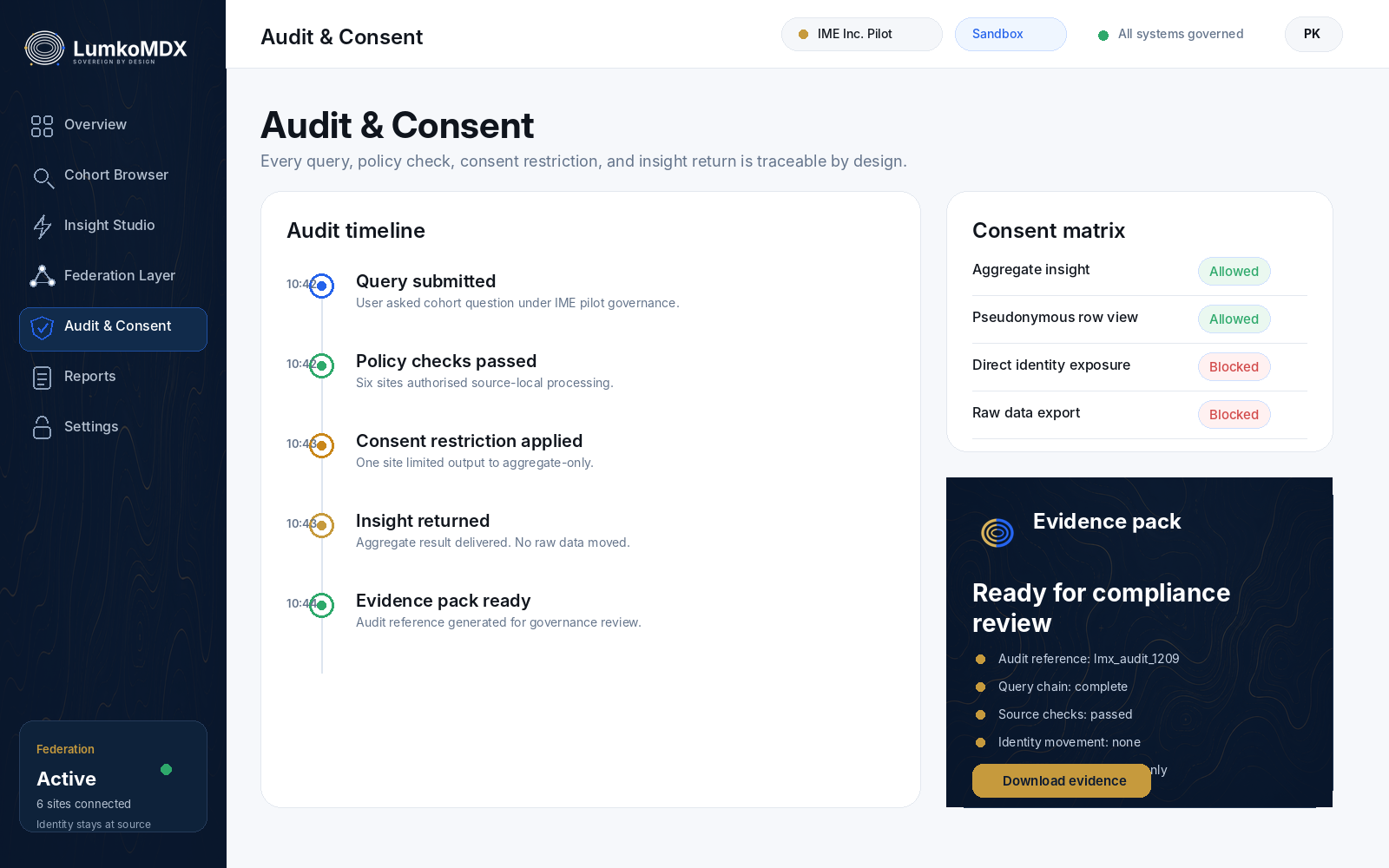Click the 'Query submitted' event title
Image resolution: width=1389 pixels, height=868 pixels.
425,281
